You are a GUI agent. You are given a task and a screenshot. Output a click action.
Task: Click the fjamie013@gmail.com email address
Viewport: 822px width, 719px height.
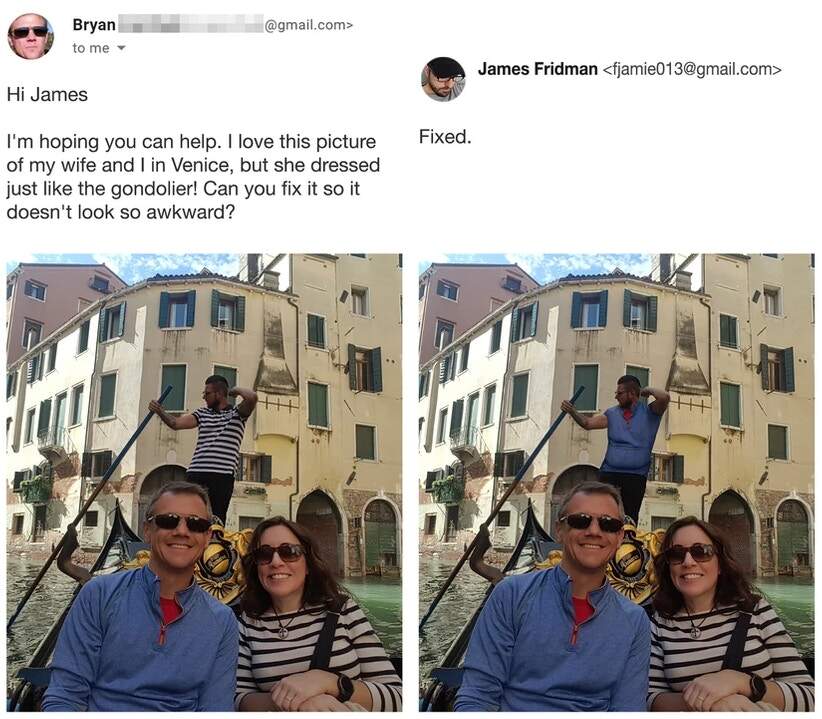coord(692,69)
